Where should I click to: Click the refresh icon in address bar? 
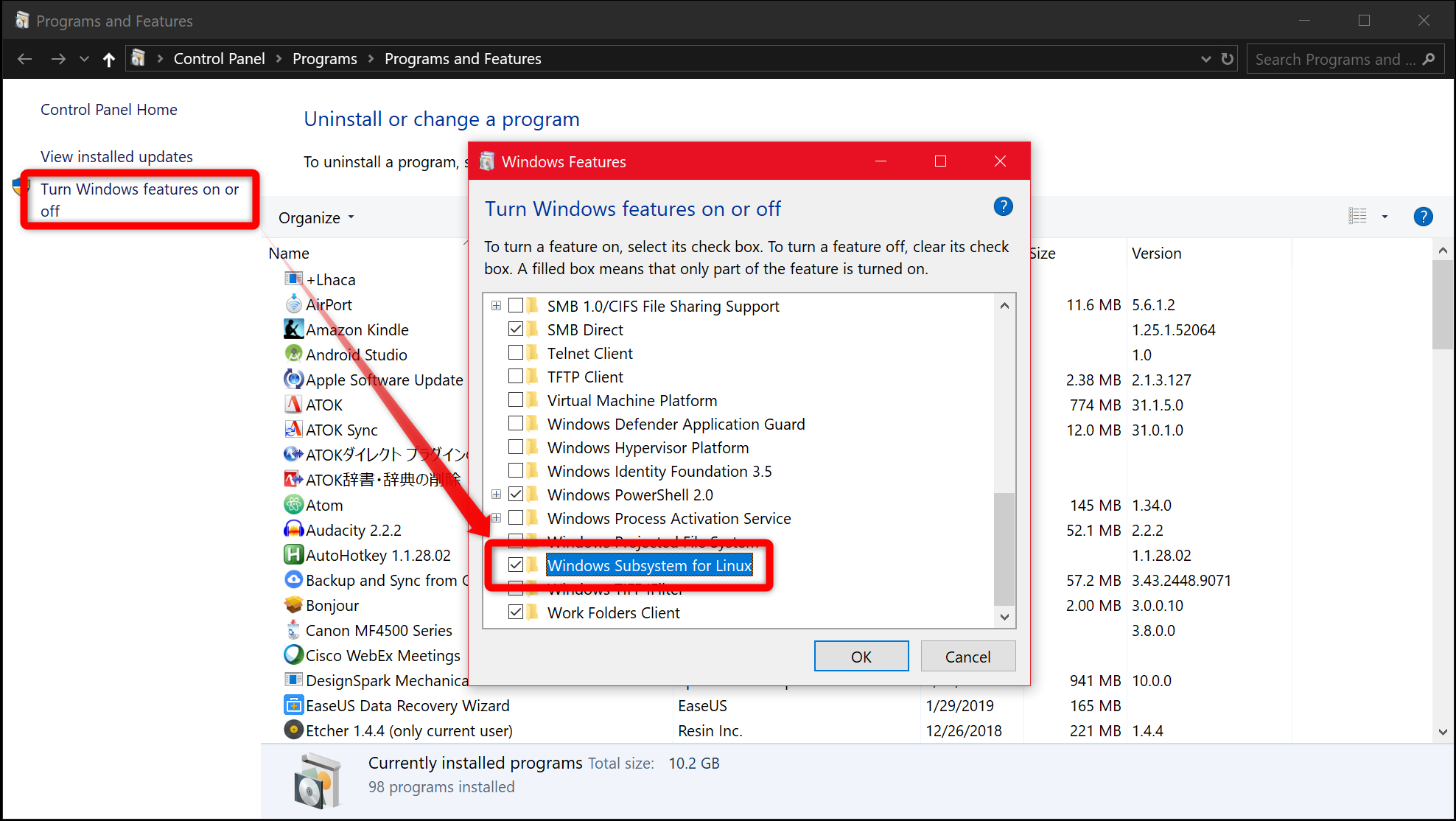1227,59
